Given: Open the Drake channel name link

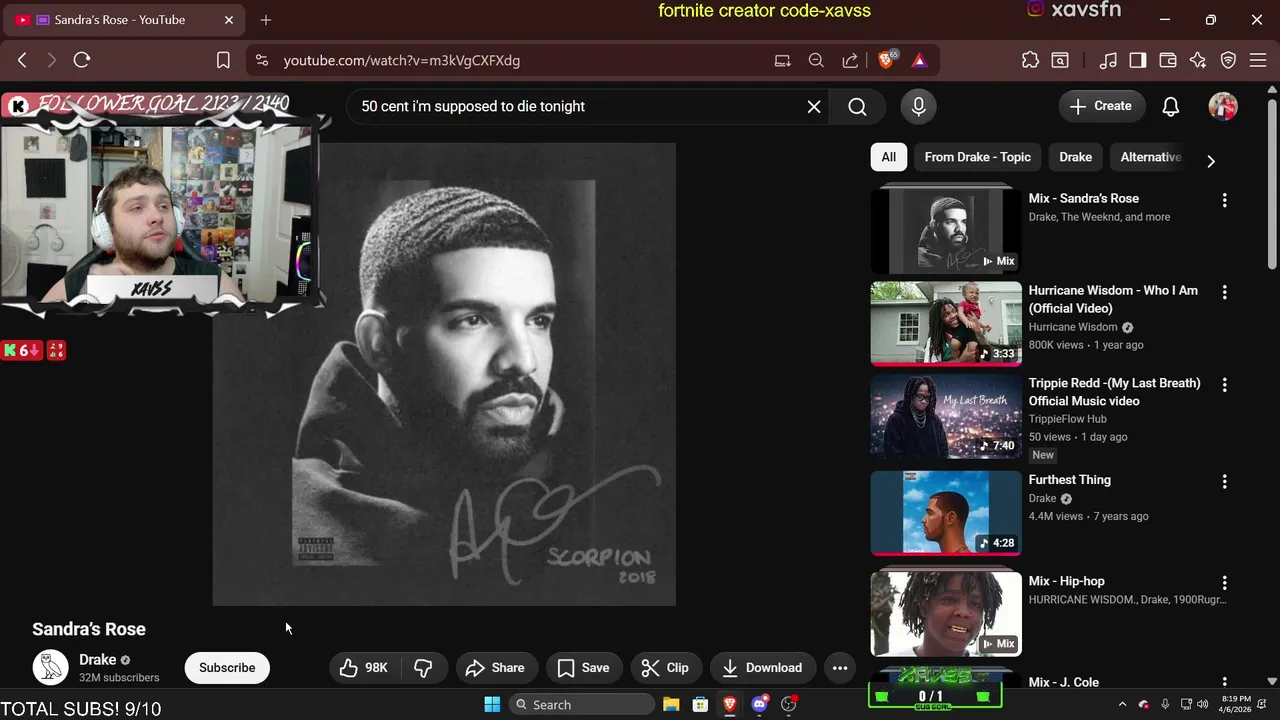Looking at the screenshot, I should click(x=97, y=660).
